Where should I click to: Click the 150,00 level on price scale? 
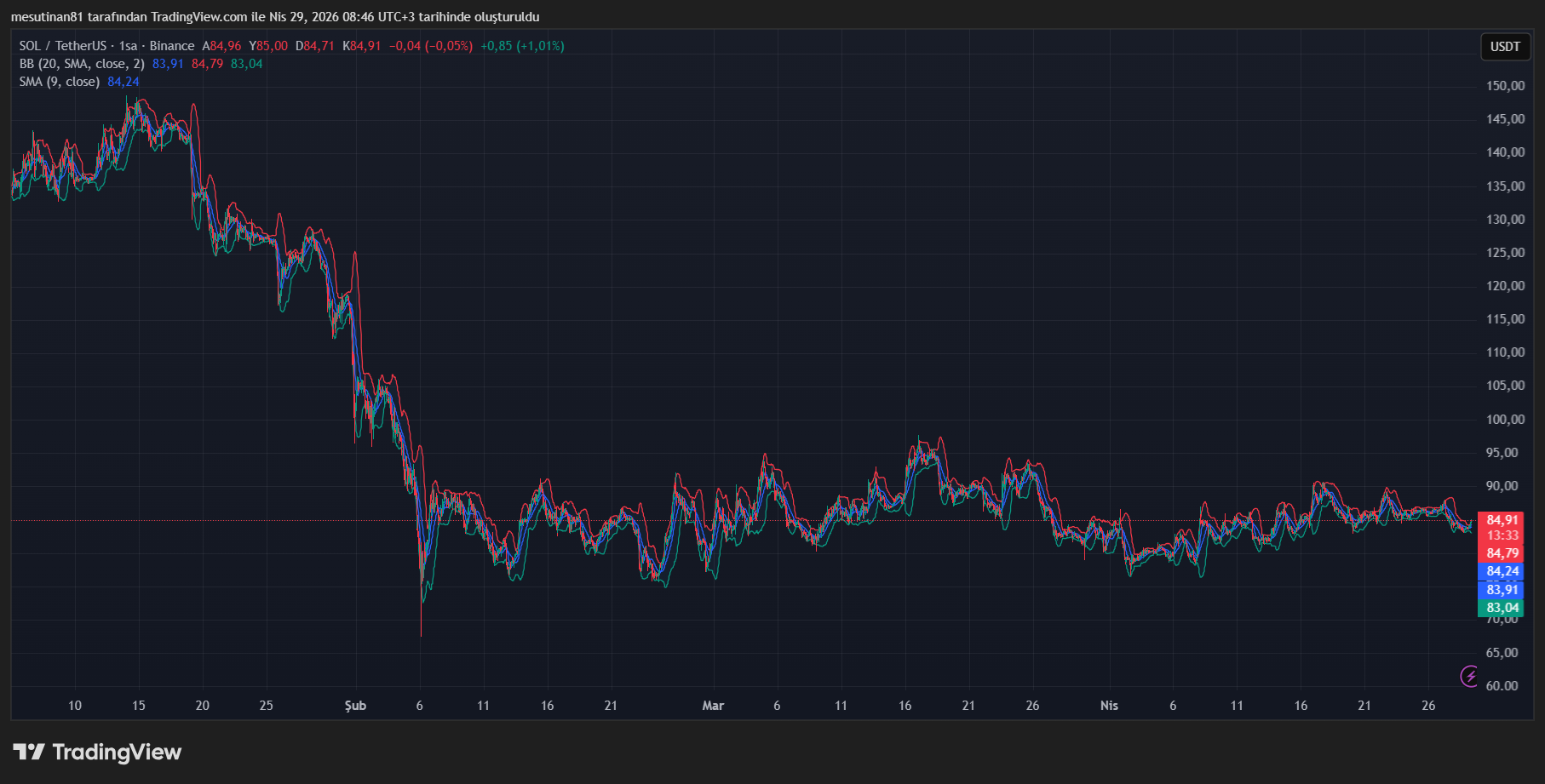tap(1505, 86)
